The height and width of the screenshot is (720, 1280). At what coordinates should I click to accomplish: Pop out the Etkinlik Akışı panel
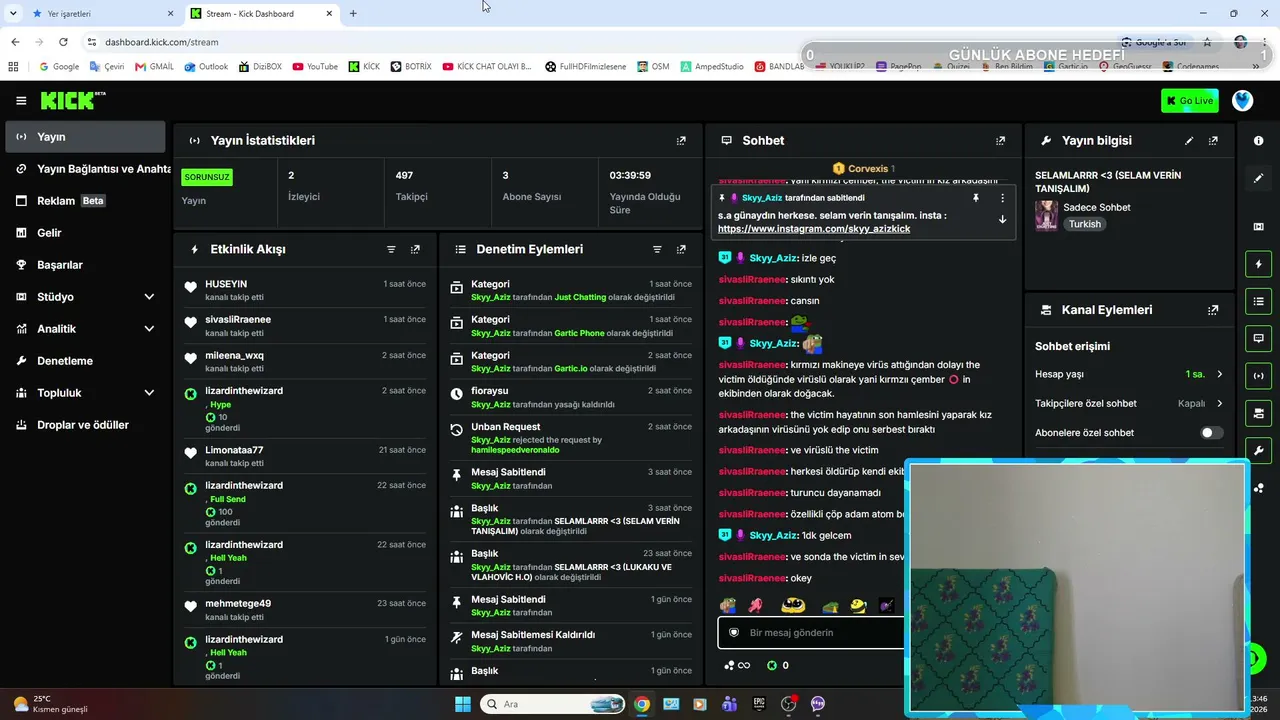415,249
